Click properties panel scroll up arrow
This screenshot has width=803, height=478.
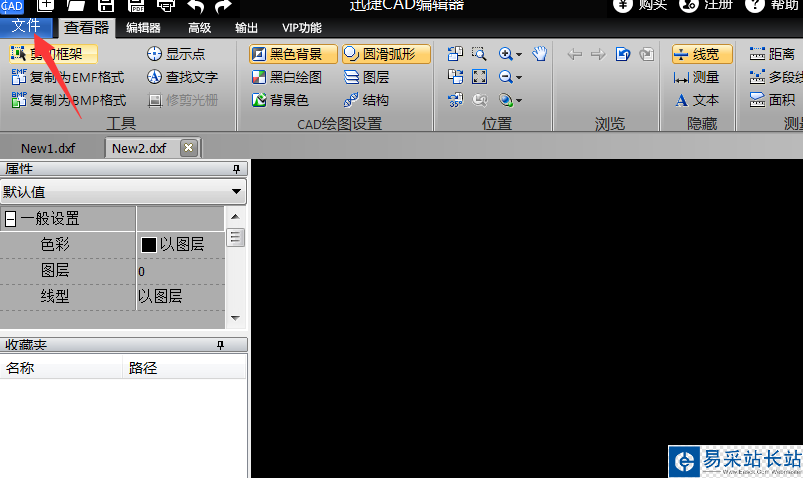[235, 217]
